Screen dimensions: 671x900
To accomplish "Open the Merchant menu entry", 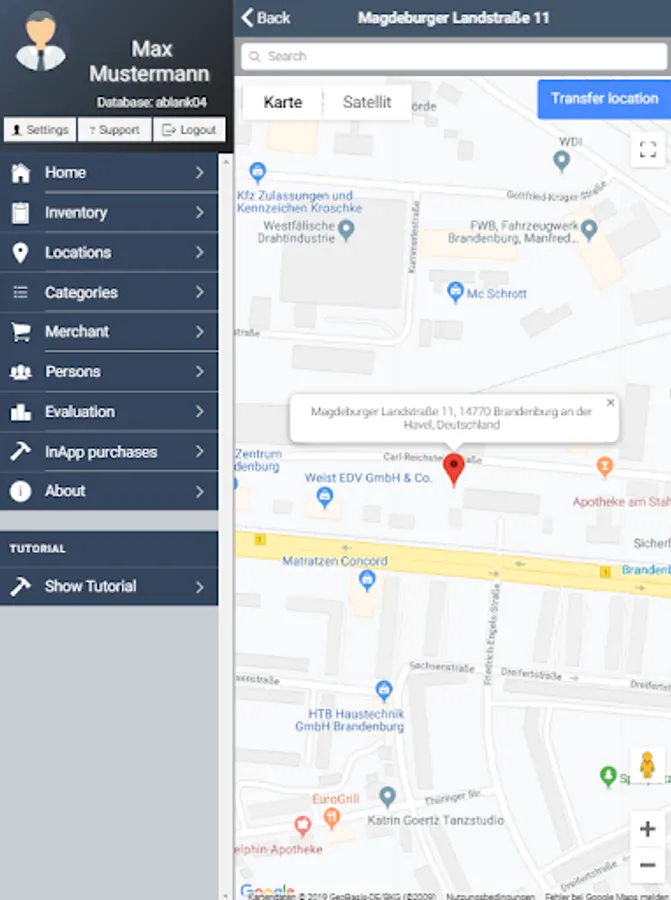I will click(x=109, y=332).
